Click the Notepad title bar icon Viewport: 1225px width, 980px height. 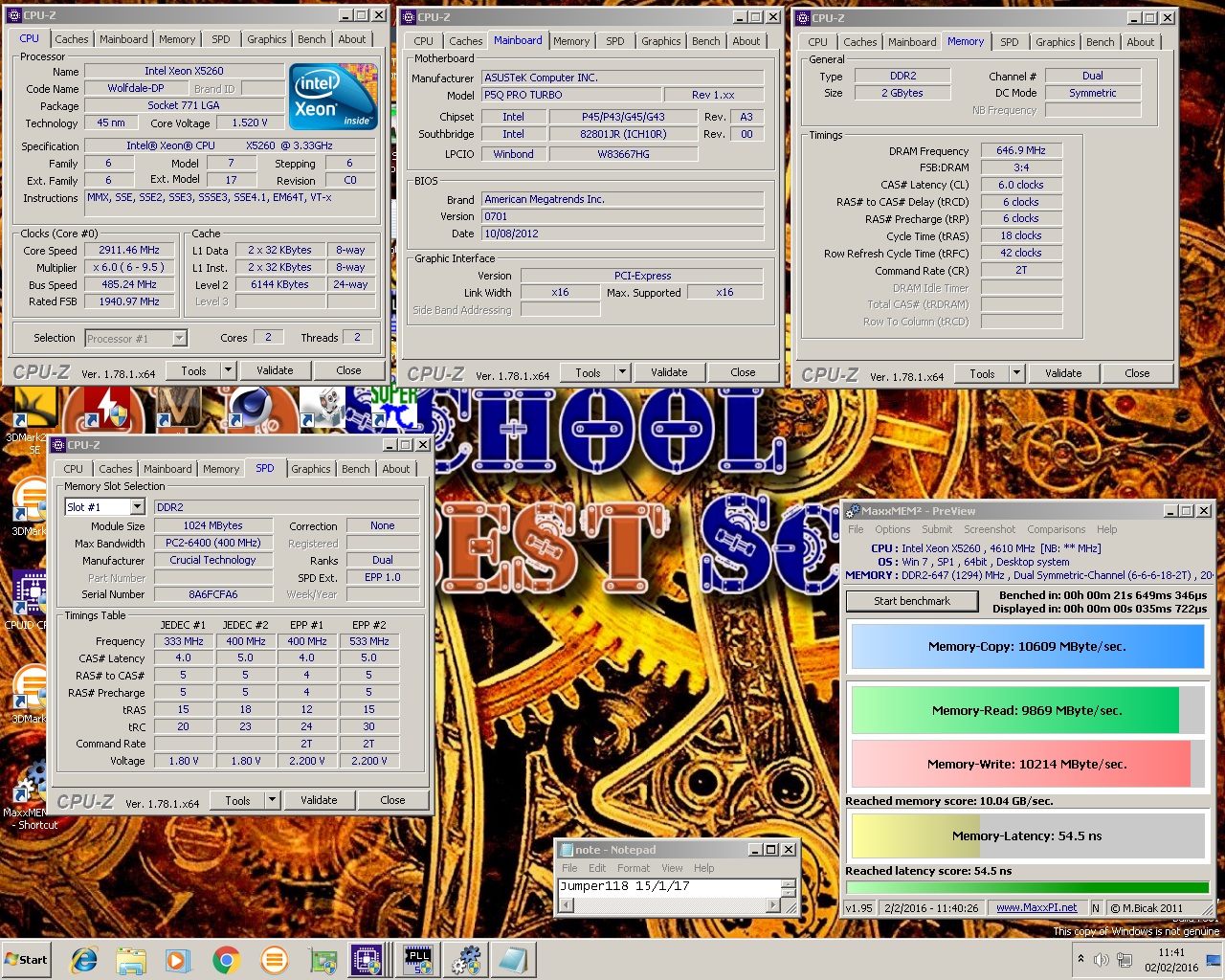coord(566,850)
